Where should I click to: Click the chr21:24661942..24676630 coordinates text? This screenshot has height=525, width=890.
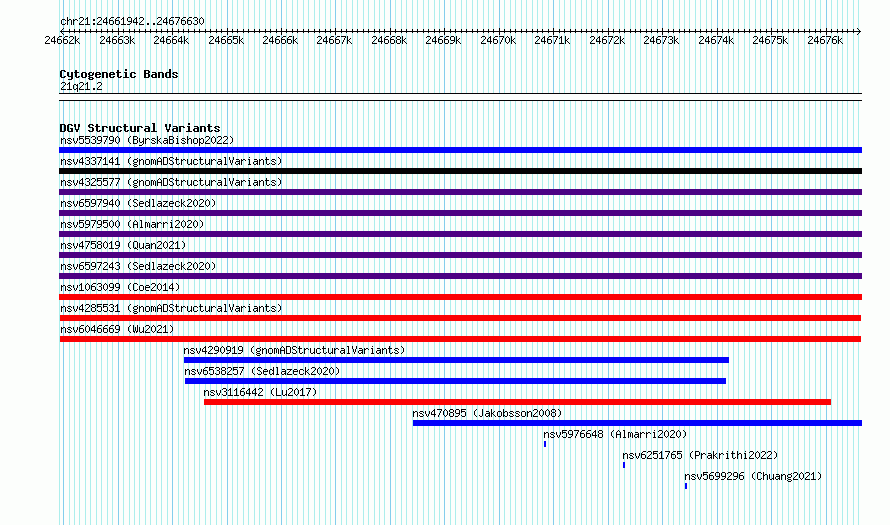coord(132,21)
